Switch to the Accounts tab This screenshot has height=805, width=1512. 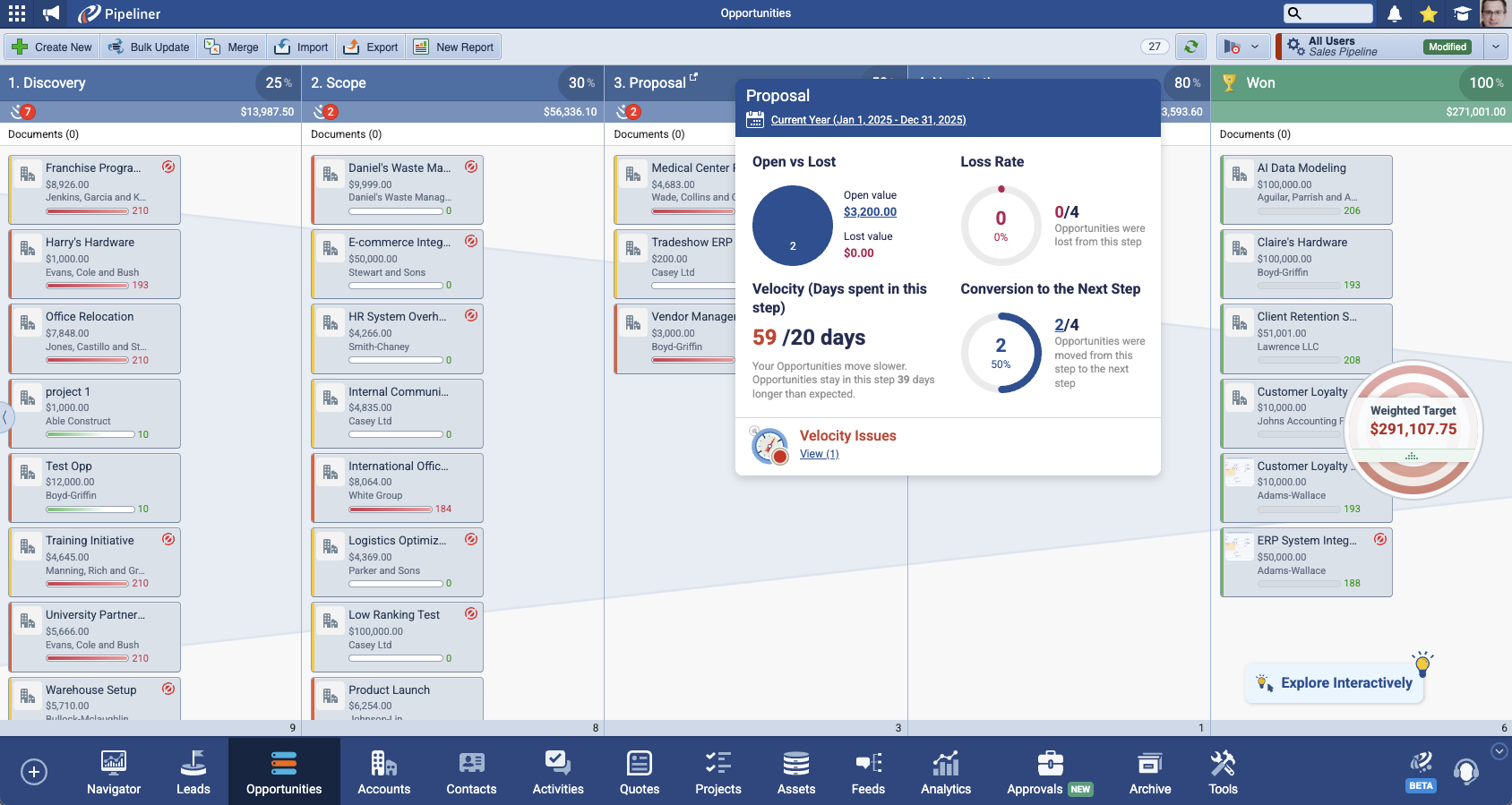click(383, 772)
